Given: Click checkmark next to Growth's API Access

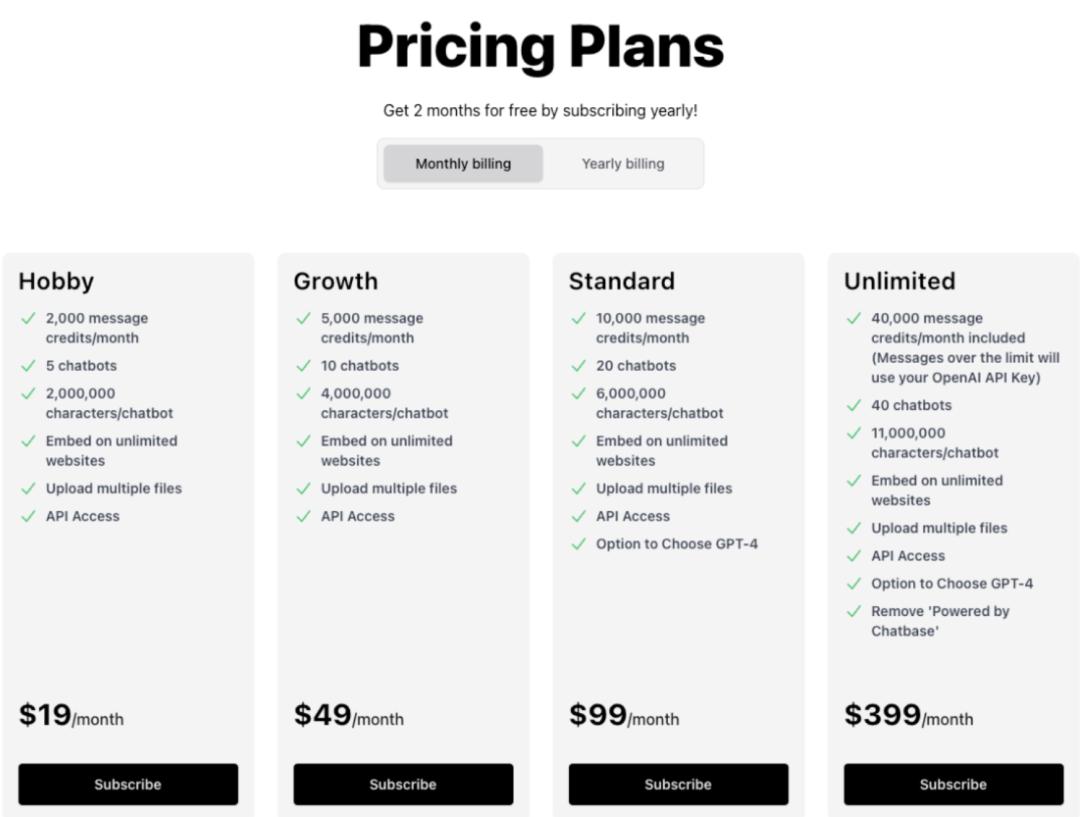Looking at the screenshot, I should 303,516.
